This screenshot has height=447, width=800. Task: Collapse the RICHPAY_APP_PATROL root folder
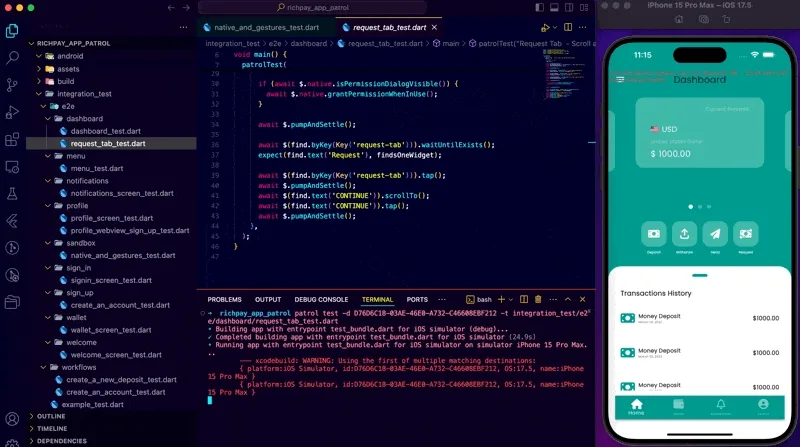pos(32,43)
